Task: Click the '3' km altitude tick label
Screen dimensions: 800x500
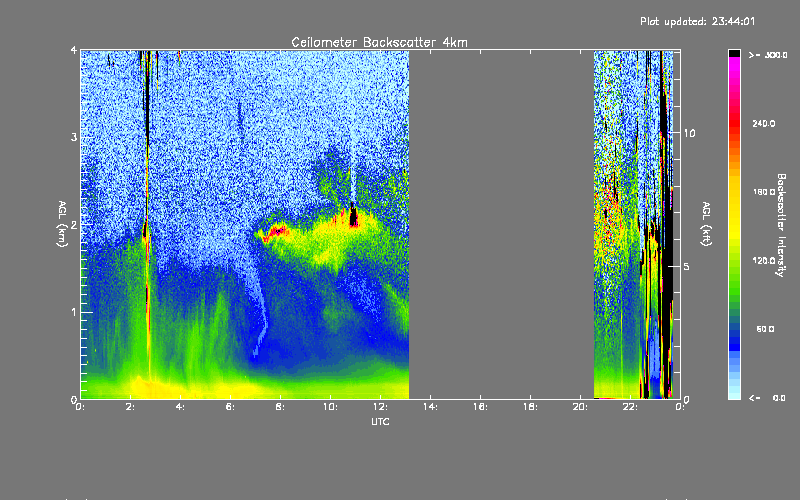Action: pyautogui.click(x=74, y=137)
